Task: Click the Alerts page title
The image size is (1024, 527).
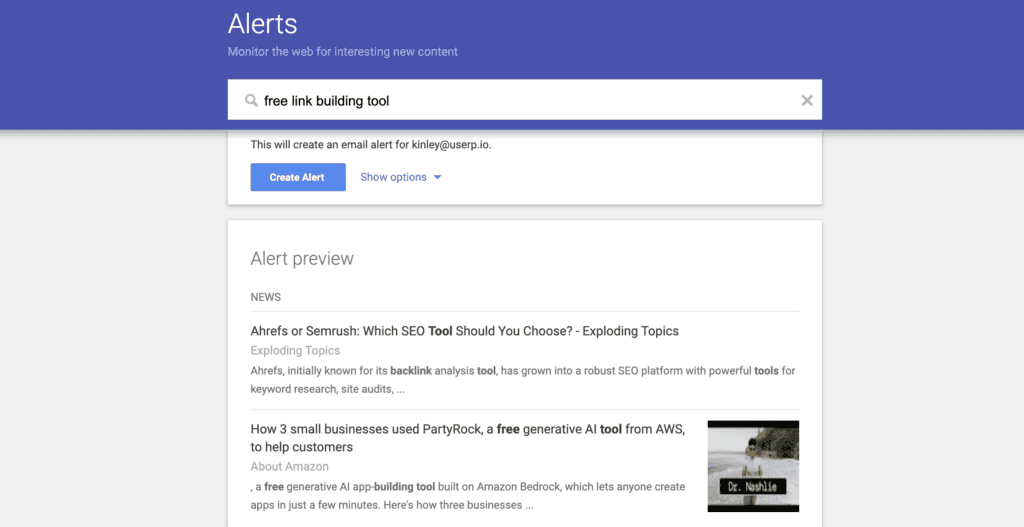Action: 263,24
